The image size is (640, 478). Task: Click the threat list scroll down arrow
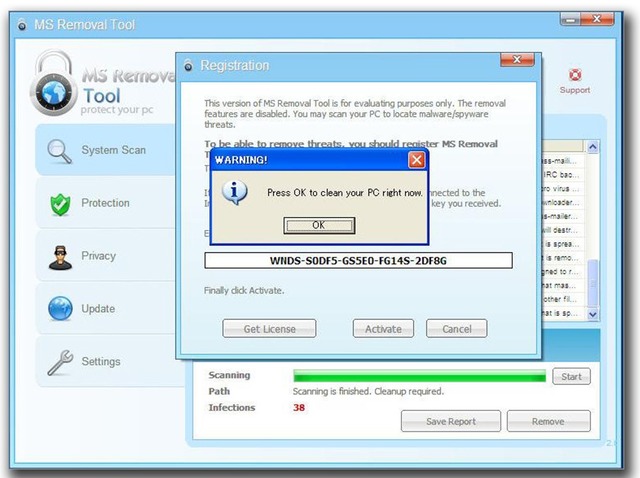click(x=593, y=314)
